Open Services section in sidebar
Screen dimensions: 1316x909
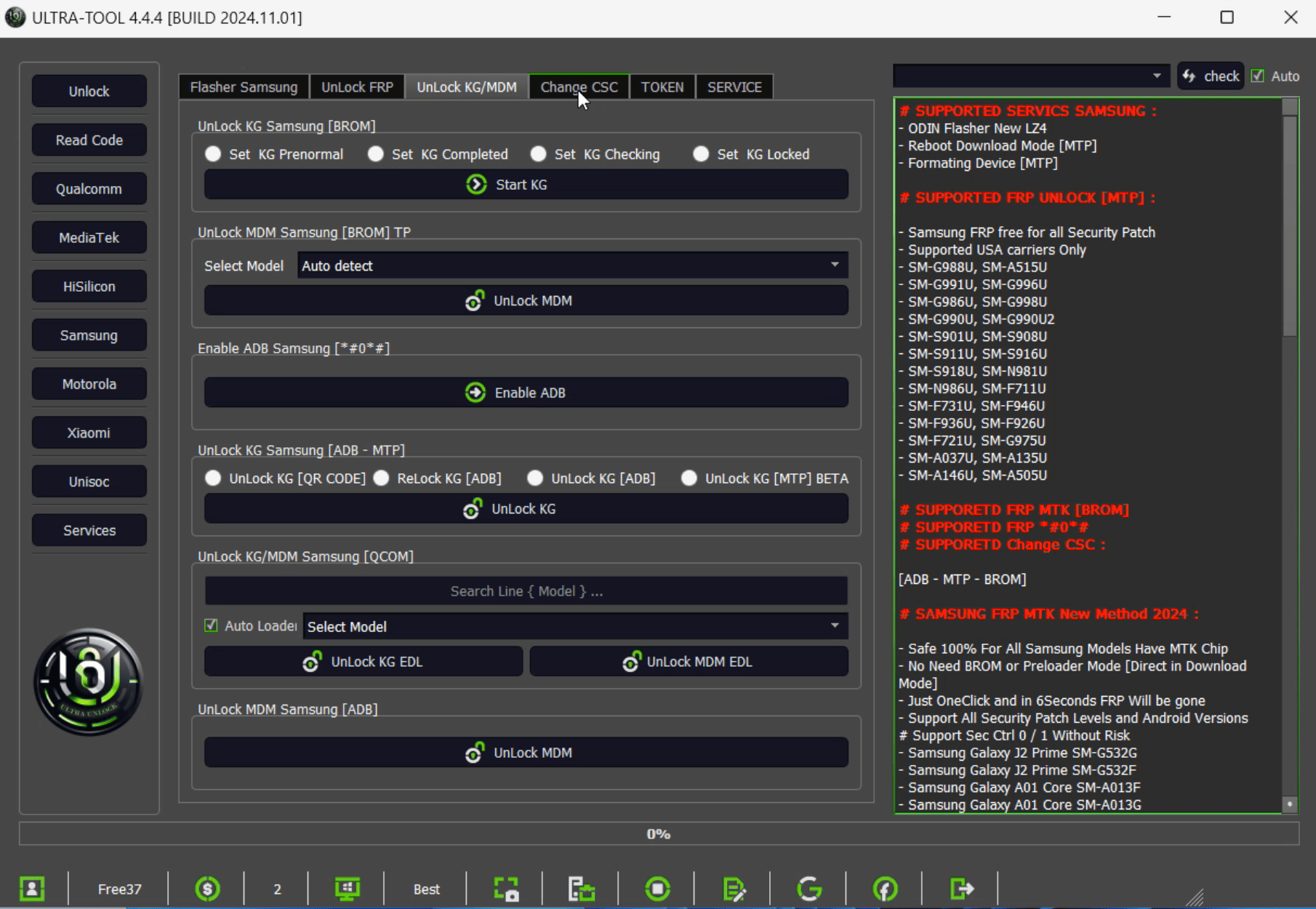[x=89, y=529]
